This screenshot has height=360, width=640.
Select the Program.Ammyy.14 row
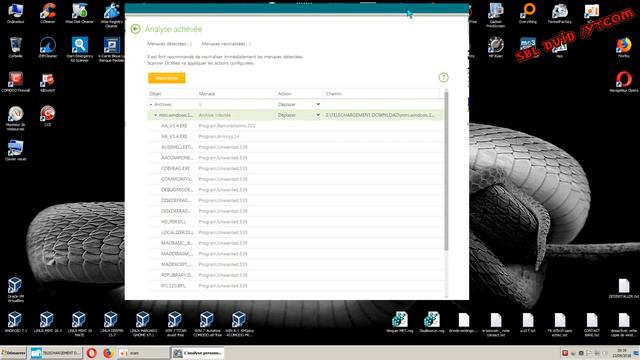point(295,136)
